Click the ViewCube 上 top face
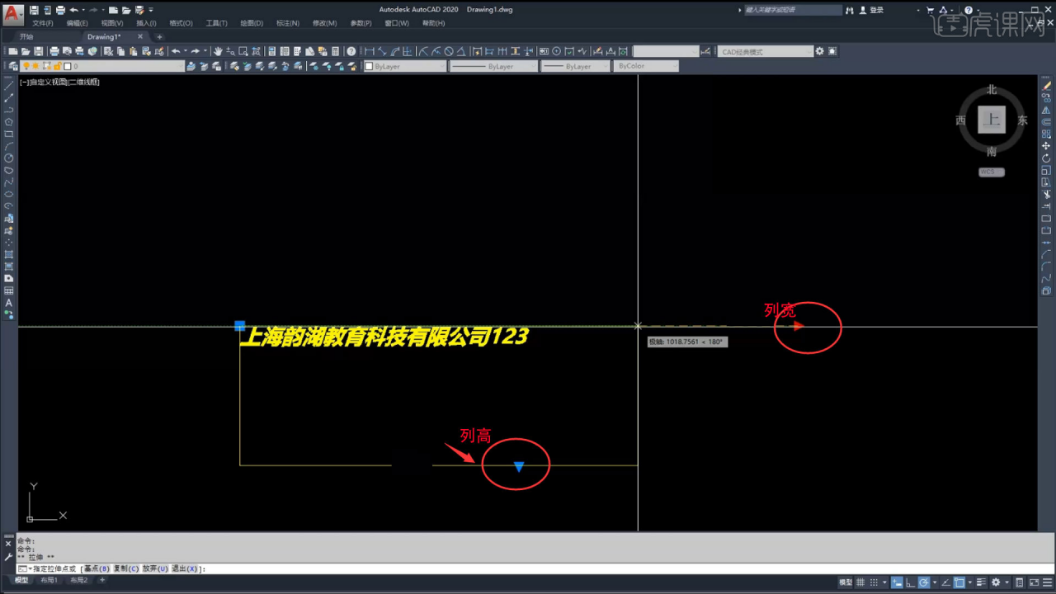The width and height of the screenshot is (1056, 594). tap(991, 120)
